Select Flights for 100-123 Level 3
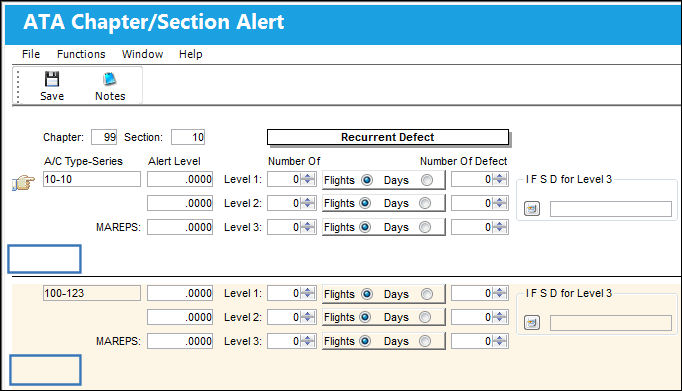This screenshot has height=391, width=682. [x=364, y=341]
